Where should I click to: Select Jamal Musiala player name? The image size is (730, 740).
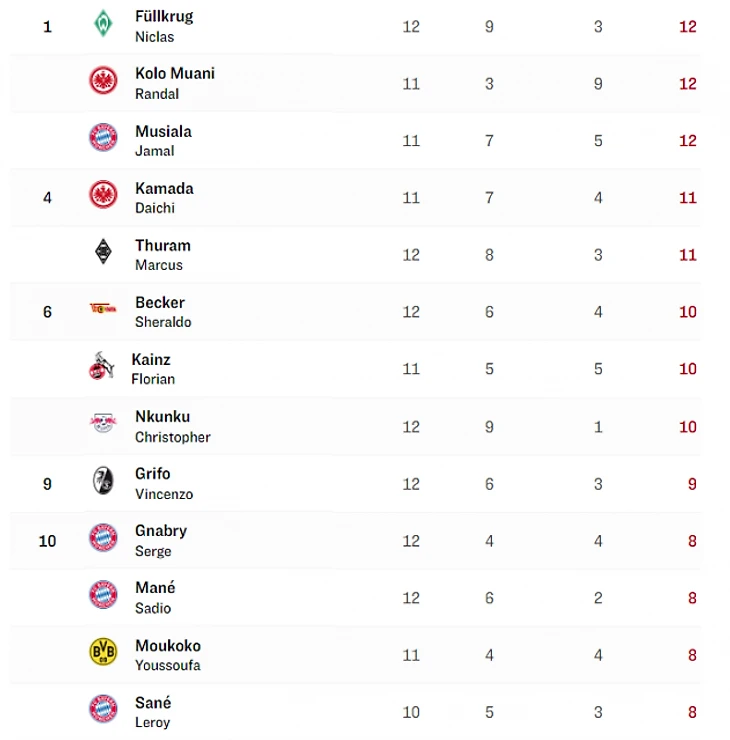point(163,131)
